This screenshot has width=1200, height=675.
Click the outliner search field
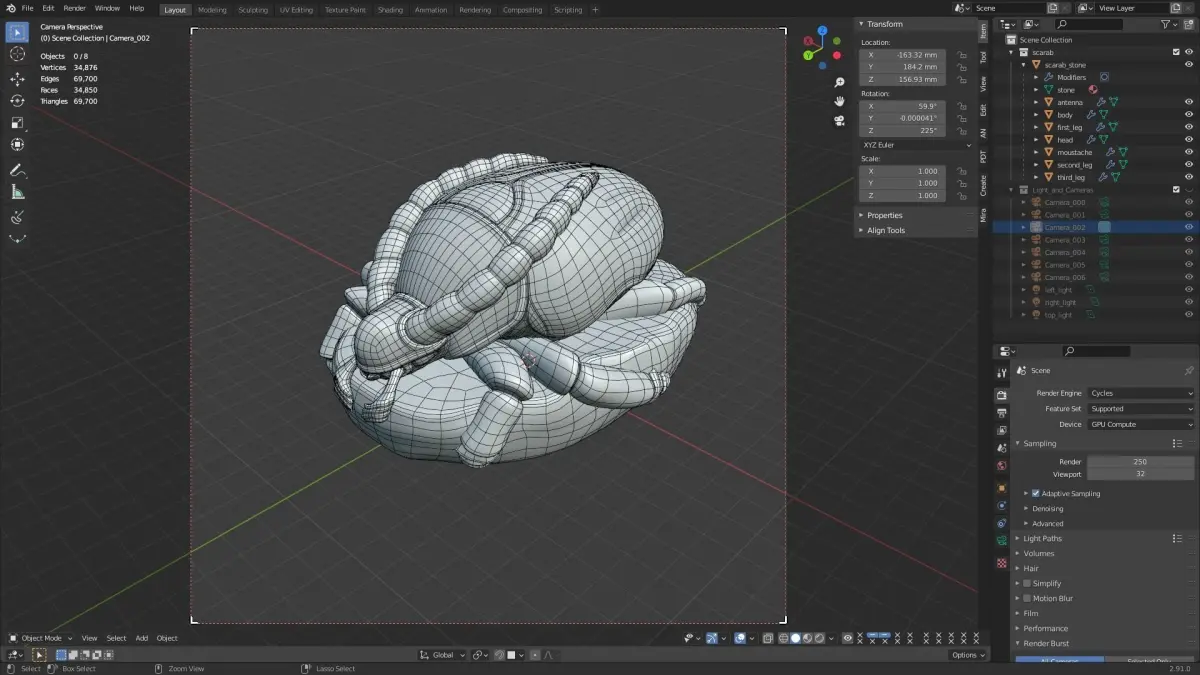coord(1088,24)
